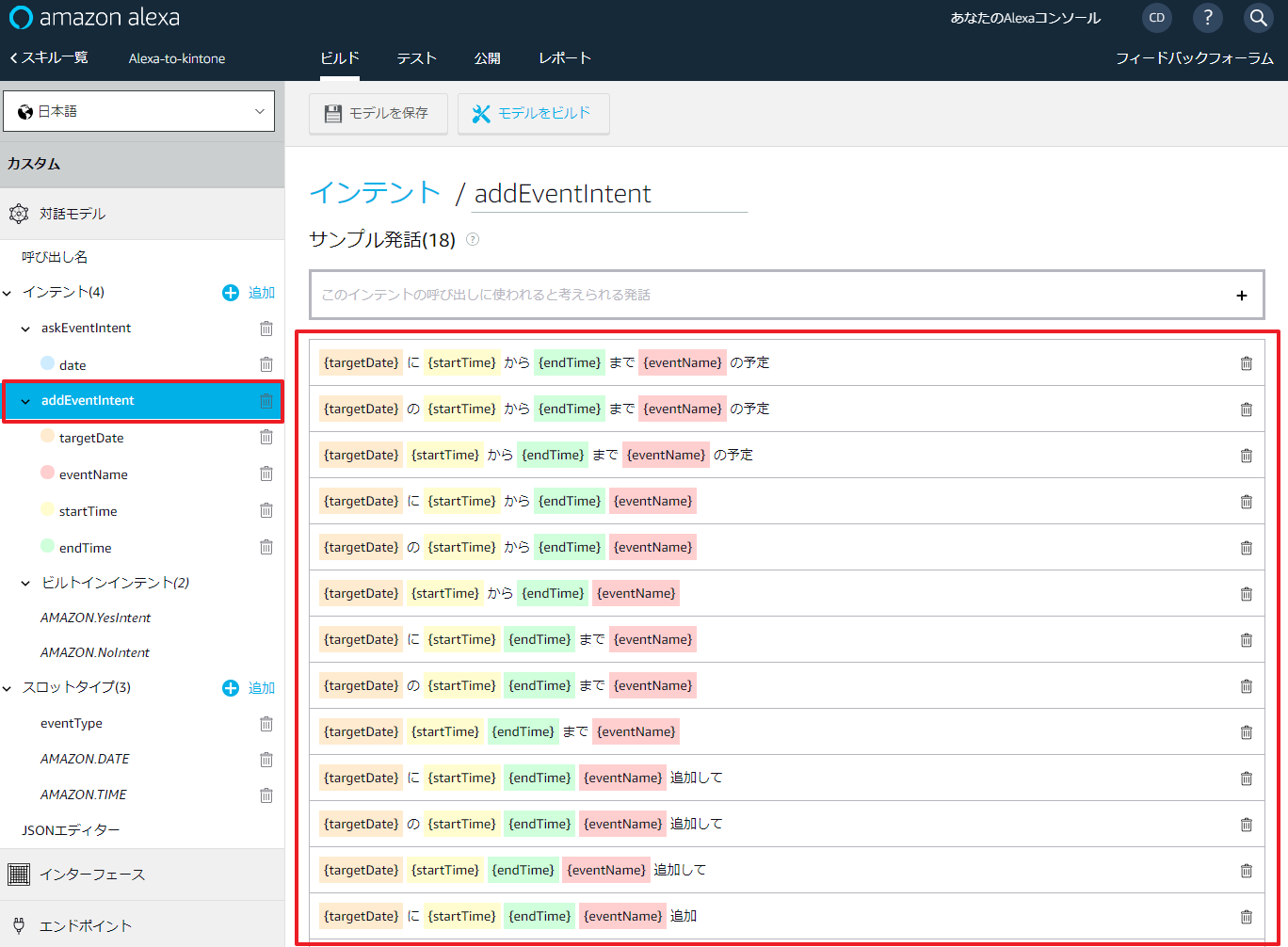Open the 日本語 language dropdown
Viewport: 1288px width, 947px height.
tap(139, 111)
